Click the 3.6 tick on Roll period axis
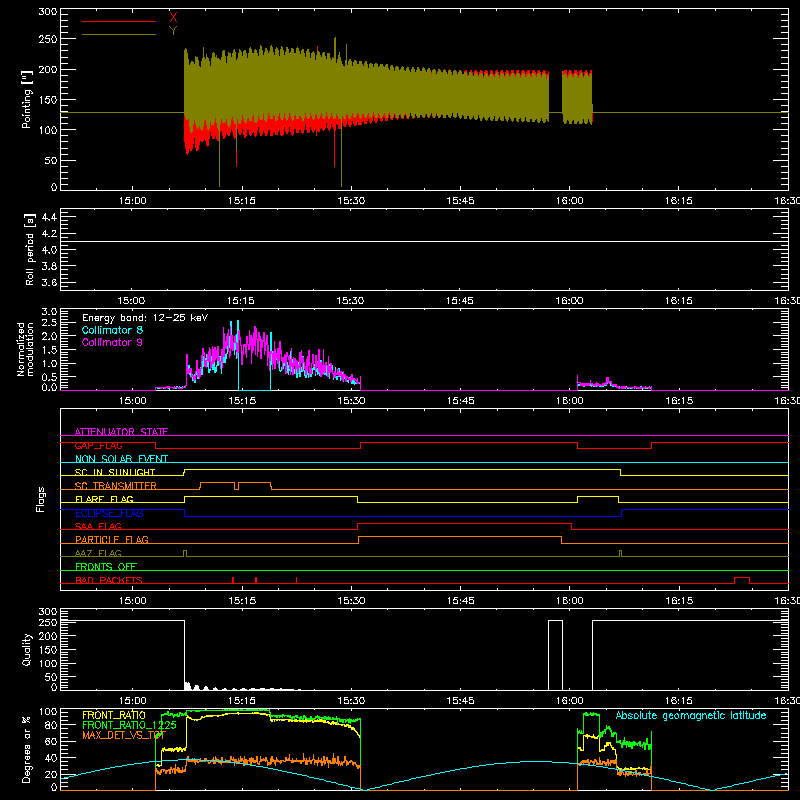Screen dimensions: 800x800 tap(49, 282)
